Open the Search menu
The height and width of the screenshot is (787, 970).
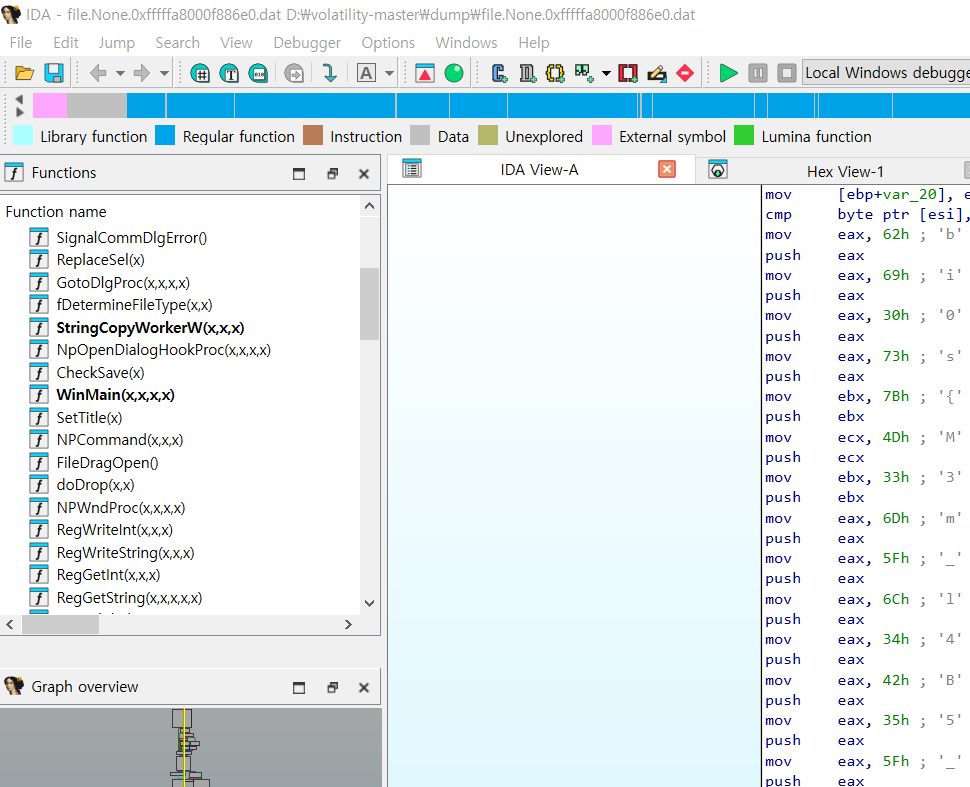pos(178,43)
